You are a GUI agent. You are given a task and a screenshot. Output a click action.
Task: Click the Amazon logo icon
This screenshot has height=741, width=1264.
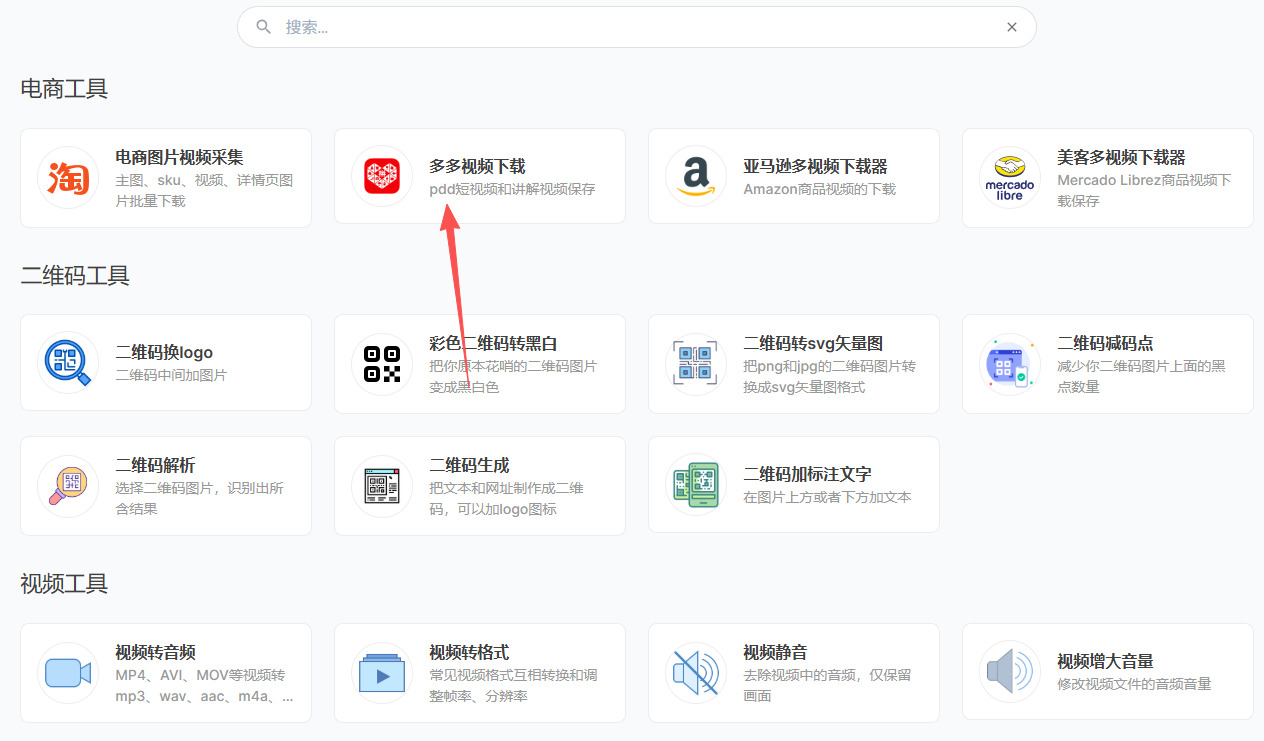point(696,176)
